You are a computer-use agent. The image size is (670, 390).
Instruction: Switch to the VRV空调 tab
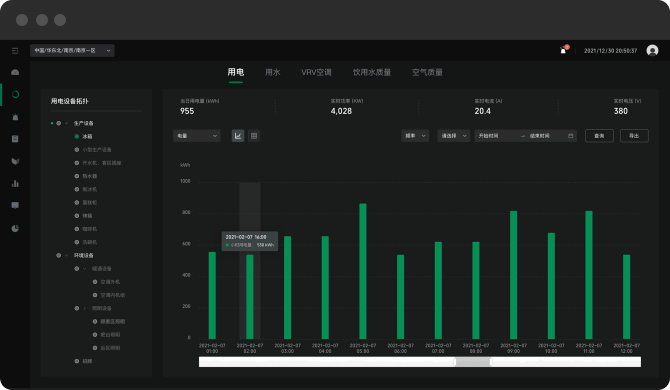point(316,72)
